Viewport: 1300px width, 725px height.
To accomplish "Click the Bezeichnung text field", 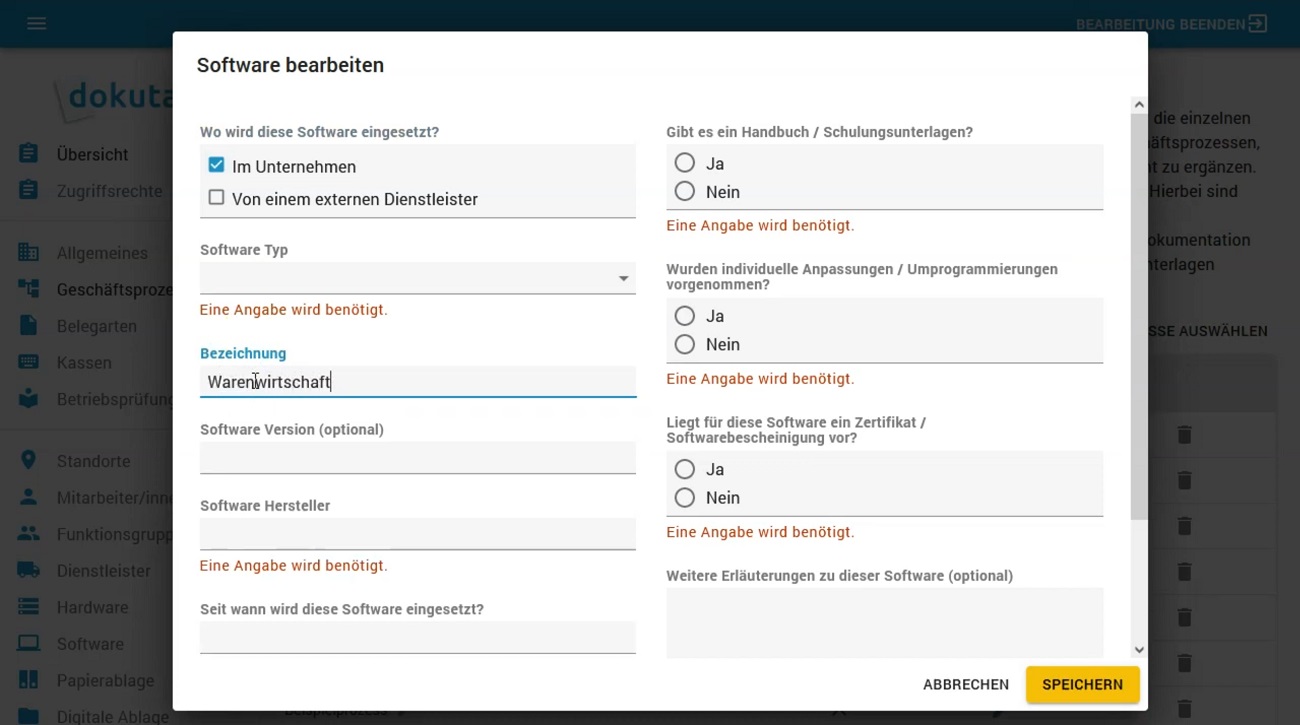I will click(x=418, y=381).
